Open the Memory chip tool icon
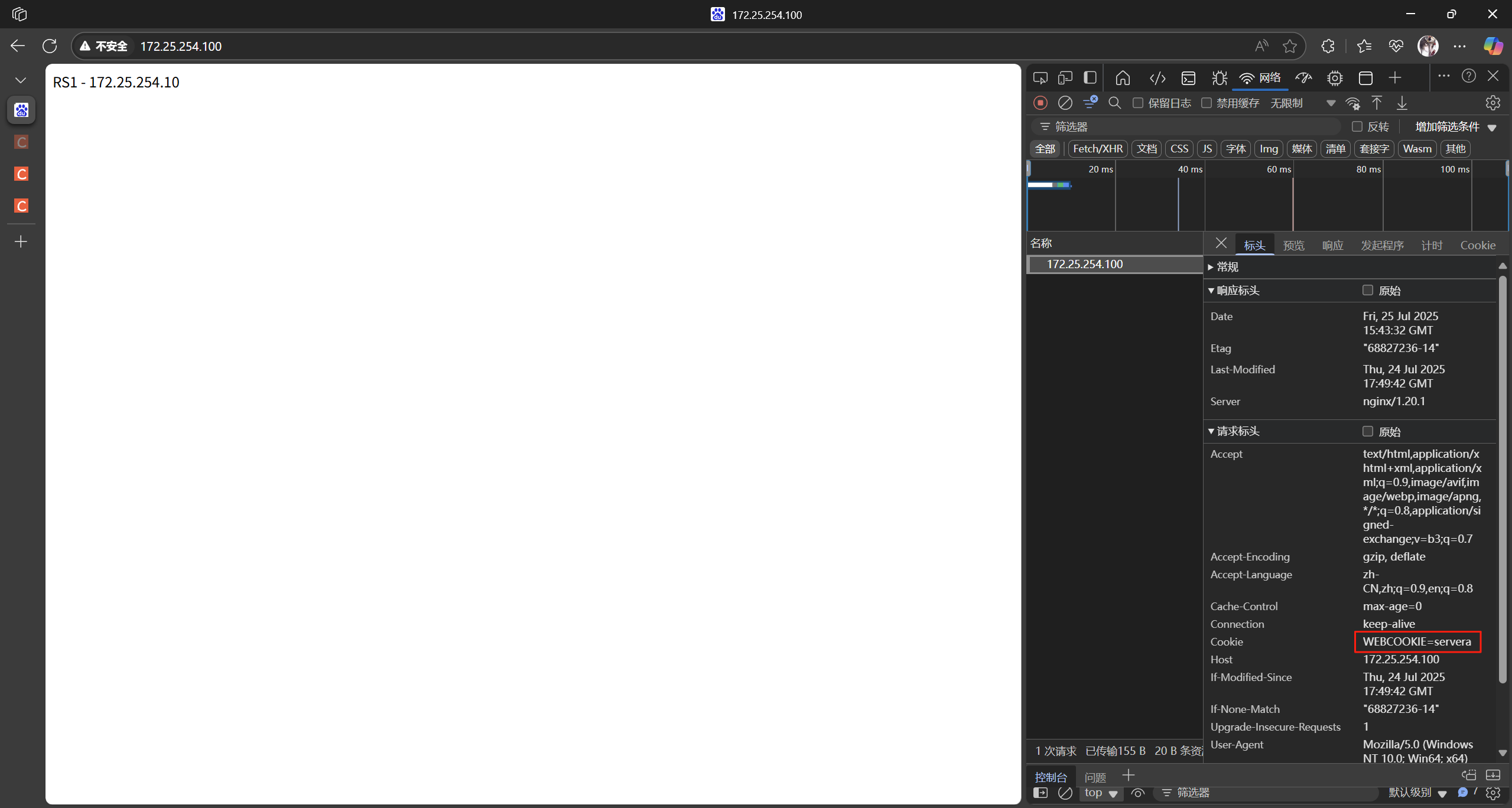1512x808 pixels. click(x=1335, y=78)
